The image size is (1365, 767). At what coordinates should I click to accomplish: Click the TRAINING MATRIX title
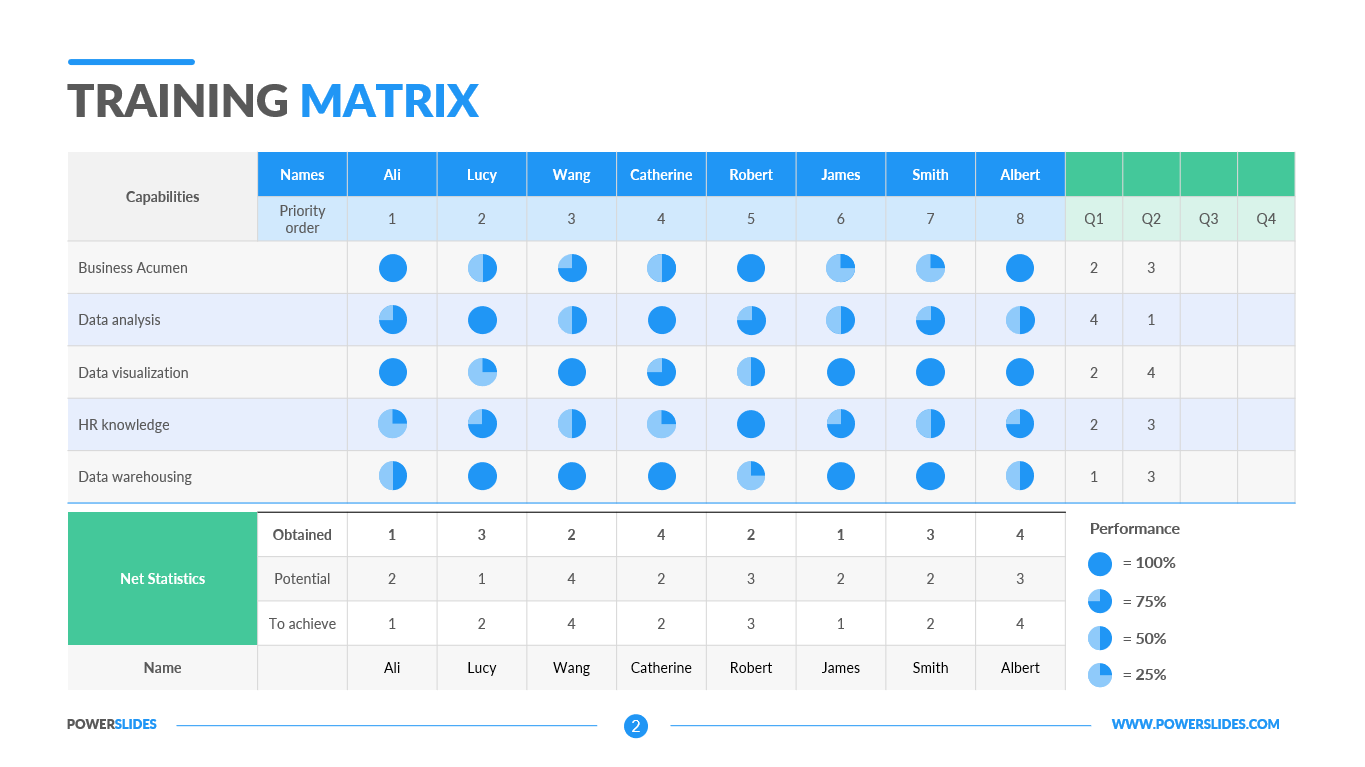coord(273,101)
